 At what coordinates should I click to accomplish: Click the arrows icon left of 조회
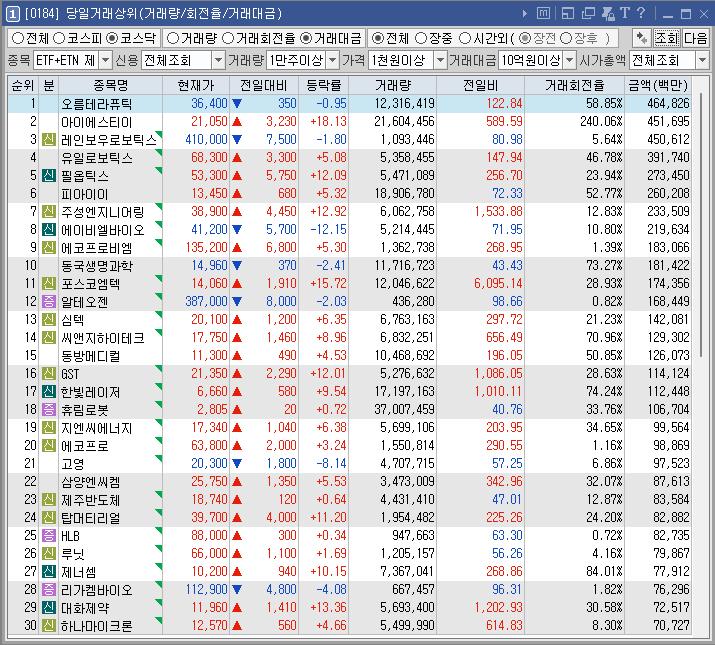coord(642,38)
